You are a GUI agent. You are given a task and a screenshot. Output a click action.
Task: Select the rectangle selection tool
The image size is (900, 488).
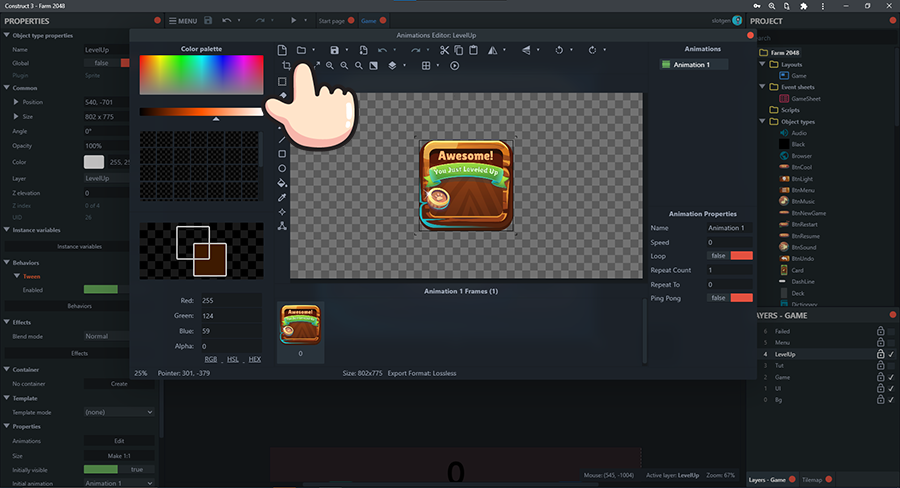[282, 82]
